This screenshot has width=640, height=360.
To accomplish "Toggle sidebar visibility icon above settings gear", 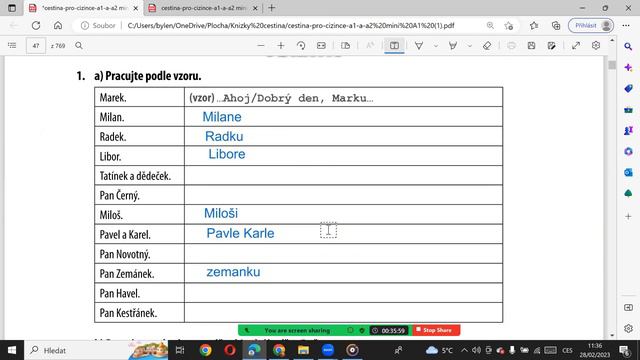I will (x=628, y=307).
